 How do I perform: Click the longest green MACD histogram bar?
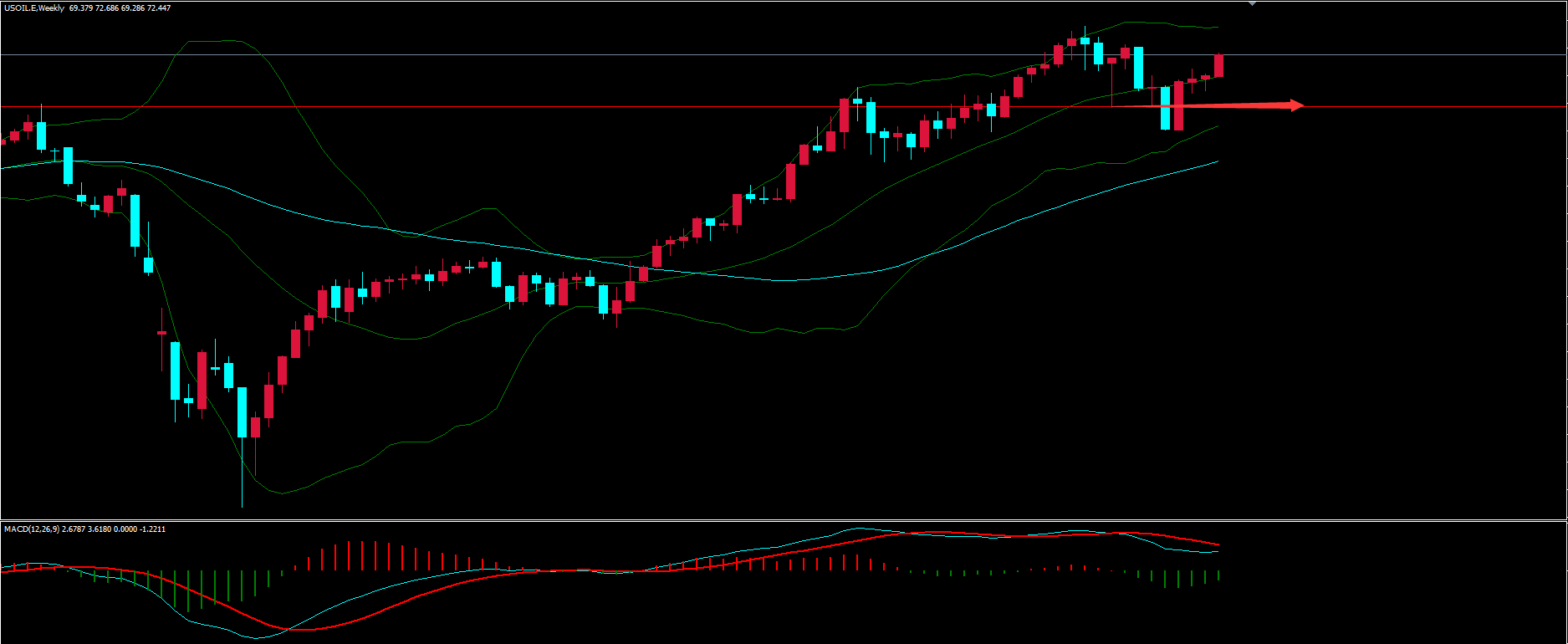(188, 590)
